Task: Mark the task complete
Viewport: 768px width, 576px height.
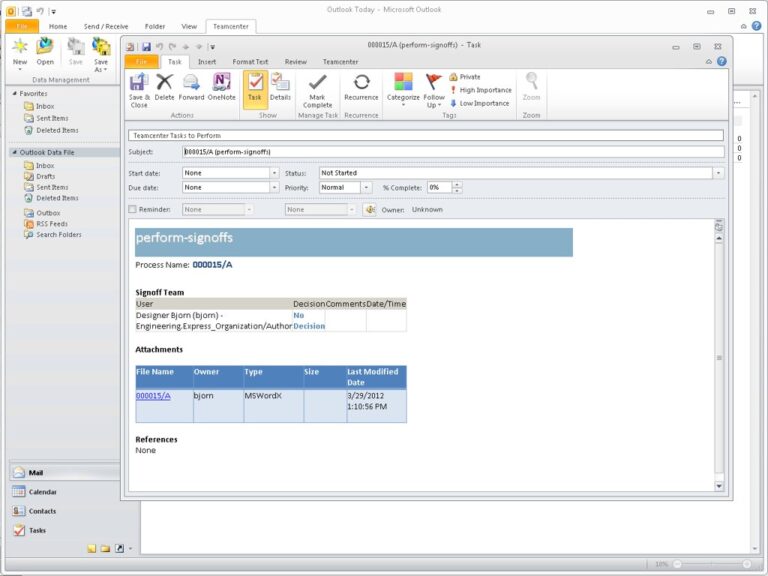Action: pyautogui.click(x=317, y=90)
